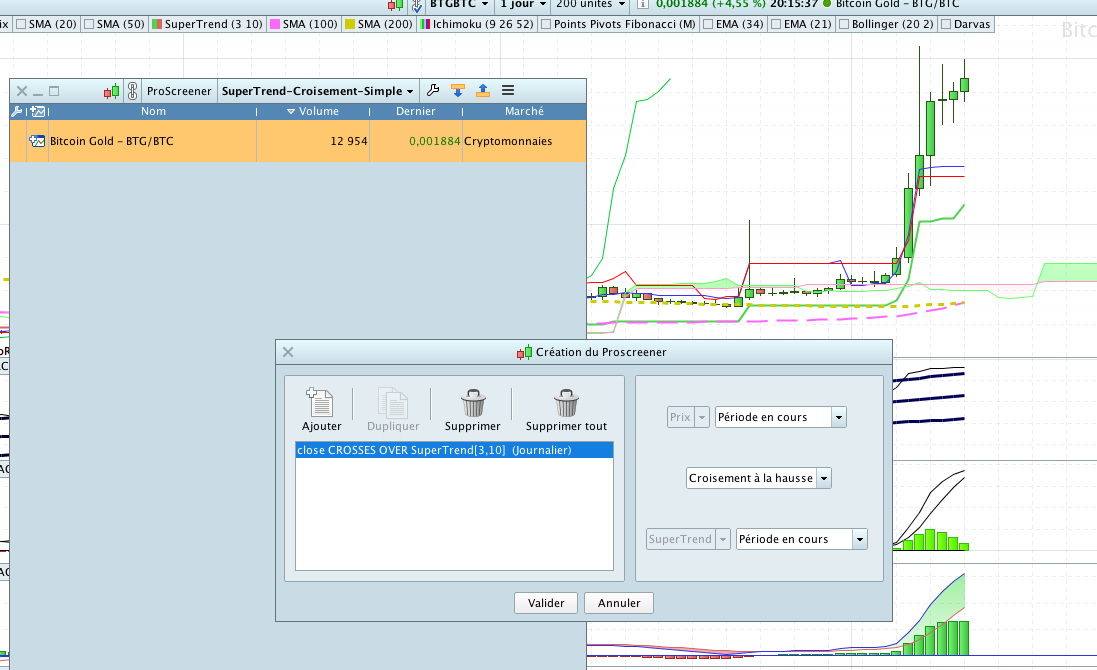Open the ProScreener hamburger menu

(x=507, y=91)
